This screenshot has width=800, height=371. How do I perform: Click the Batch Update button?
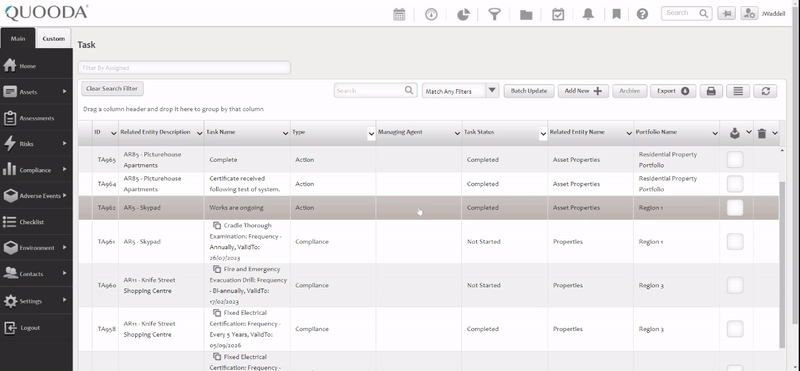coord(529,91)
